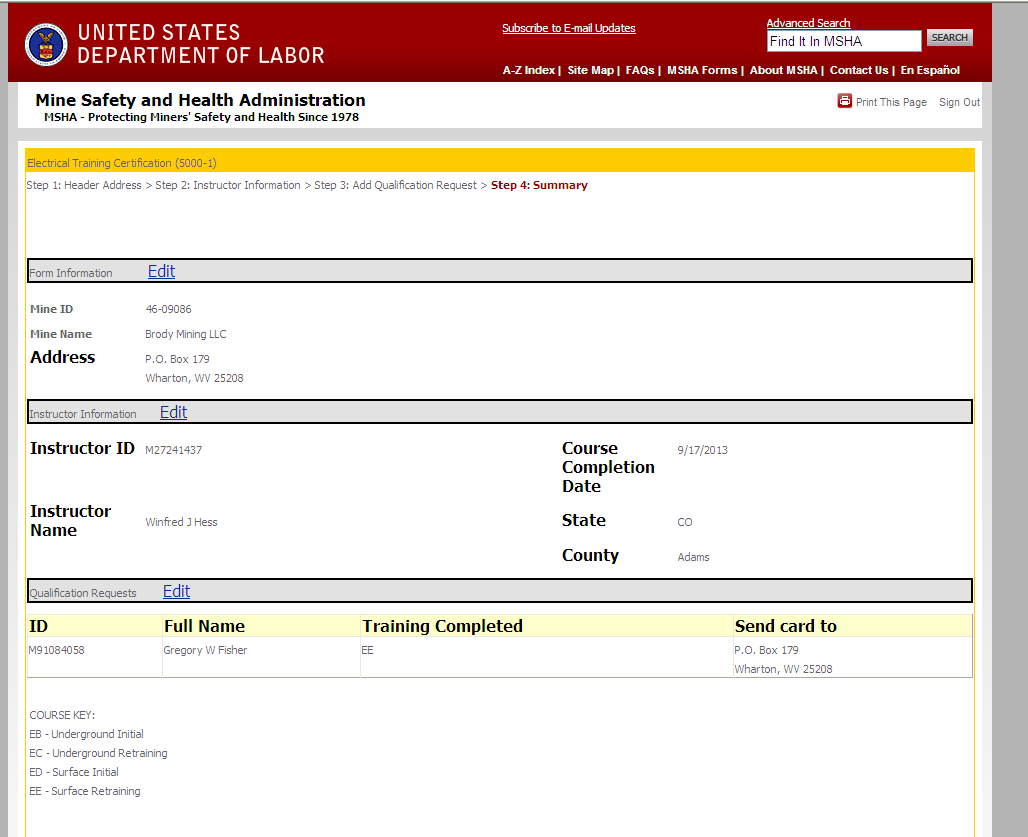Open the FAQs menu link
Image resolution: width=1028 pixels, height=837 pixels.
point(640,70)
